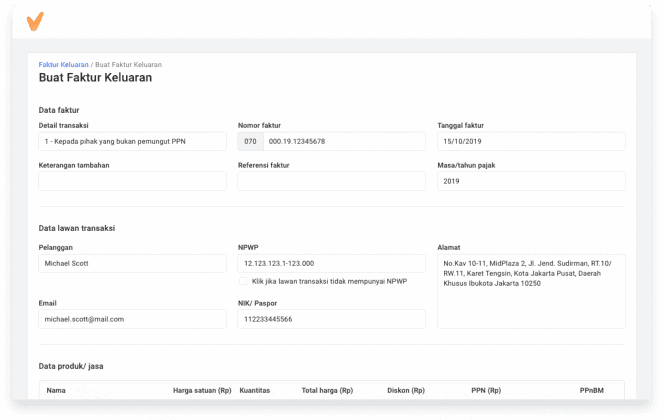Select the Kuantitas column header
The width and height of the screenshot is (664, 420).
[255, 390]
